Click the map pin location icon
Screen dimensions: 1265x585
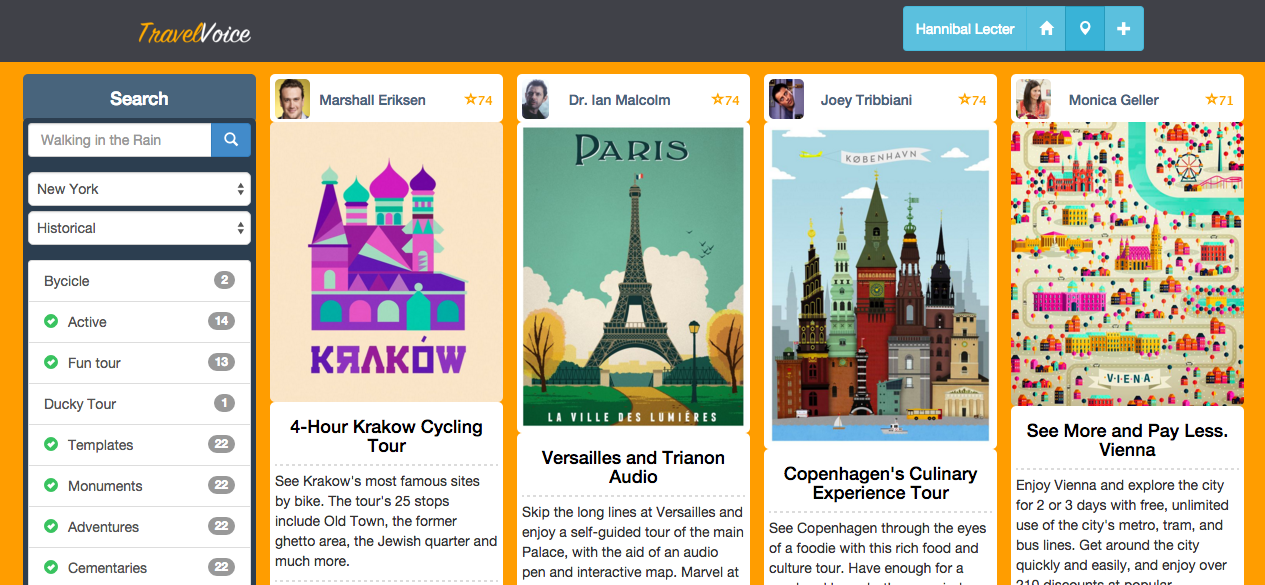pos(1085,29)
